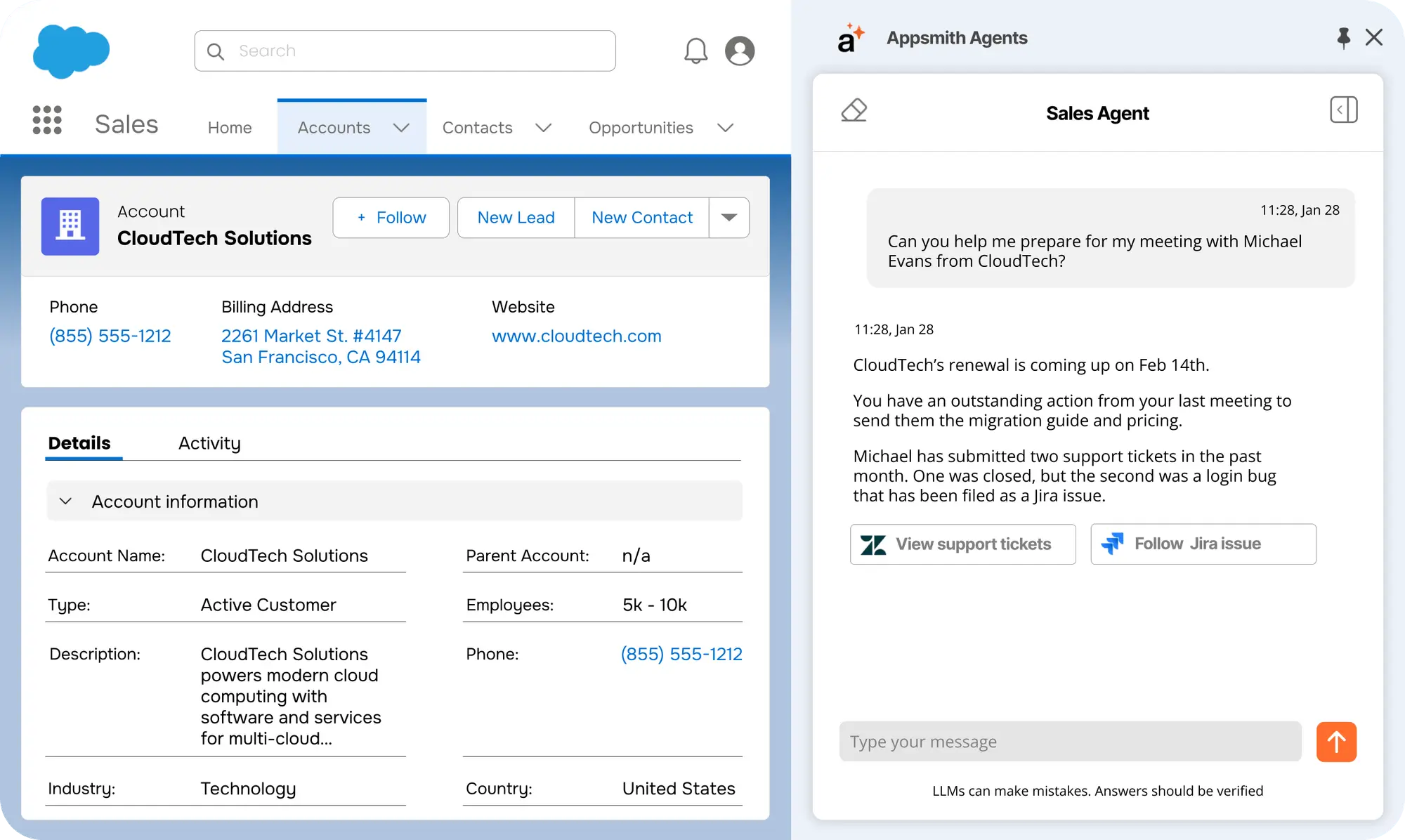Click View support tickets button
The image size is (1405, 840).
point(962,544)
